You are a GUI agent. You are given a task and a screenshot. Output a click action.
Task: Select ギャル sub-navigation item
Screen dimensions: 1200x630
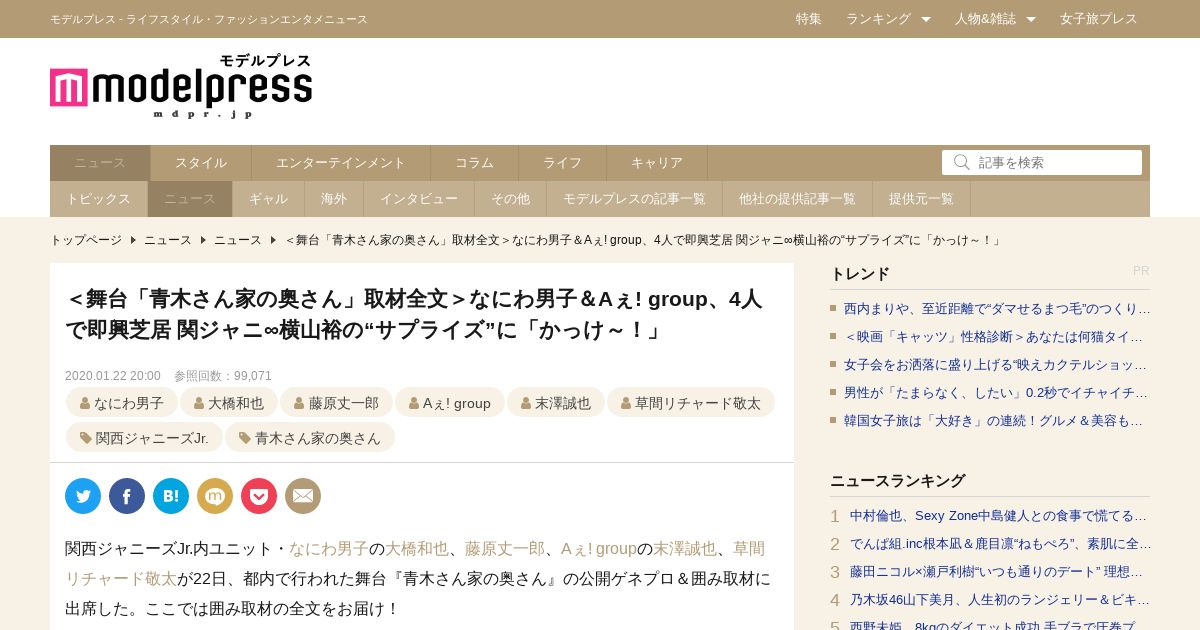(269, 199)
